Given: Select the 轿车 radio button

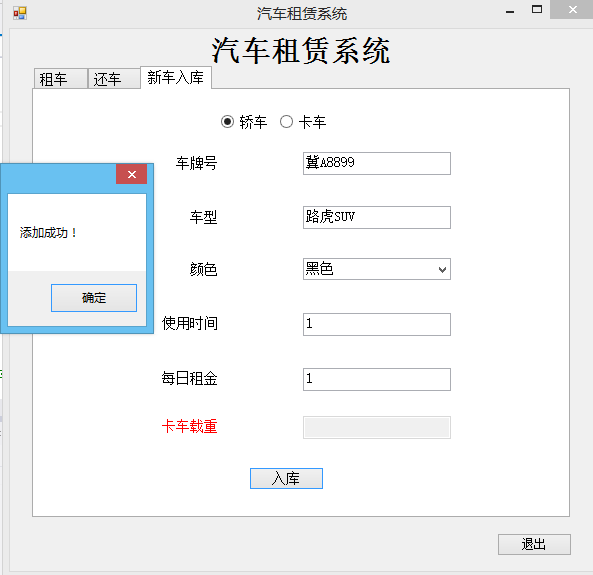Looking at the screenshot, I should coord(244,122).
